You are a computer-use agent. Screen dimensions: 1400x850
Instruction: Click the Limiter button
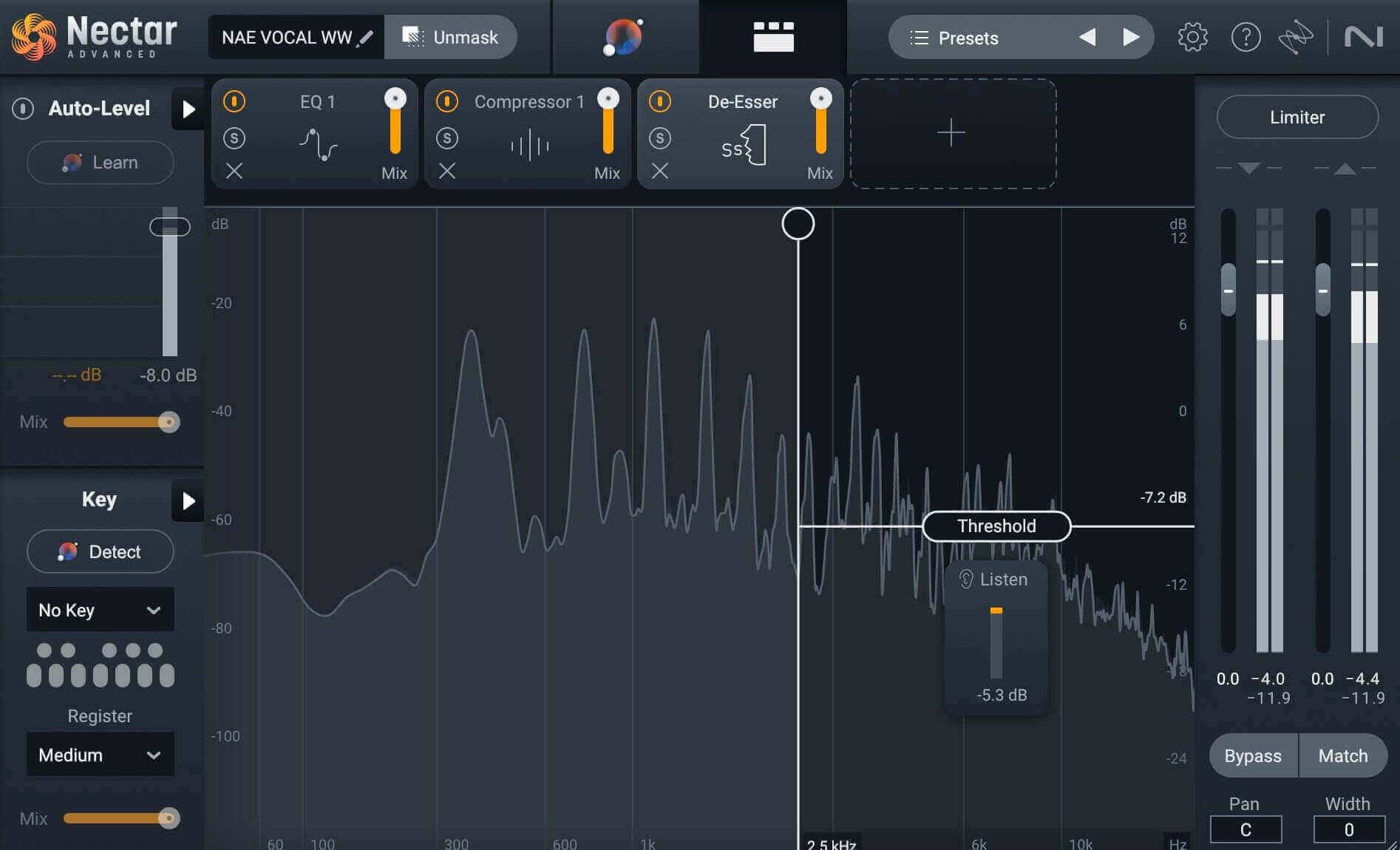pos(1297,117)
